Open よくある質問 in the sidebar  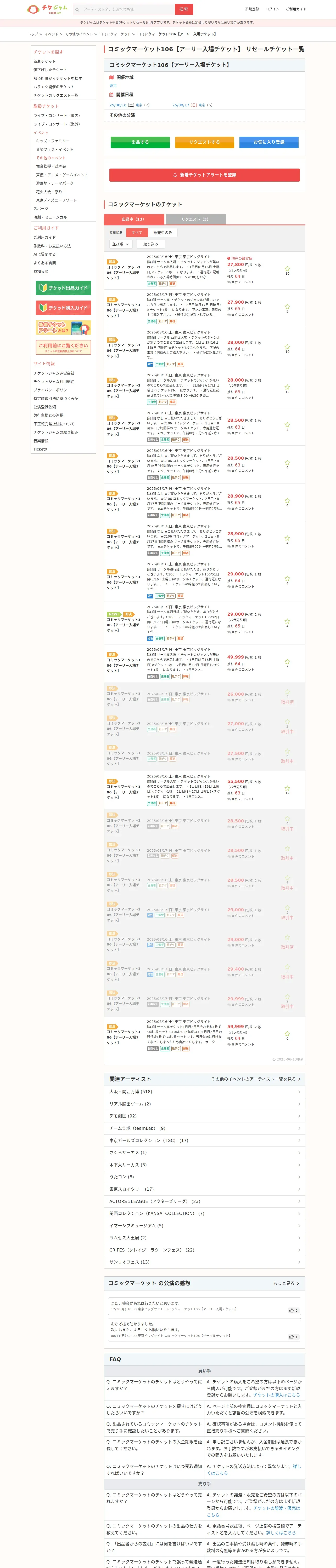(44, 263)
